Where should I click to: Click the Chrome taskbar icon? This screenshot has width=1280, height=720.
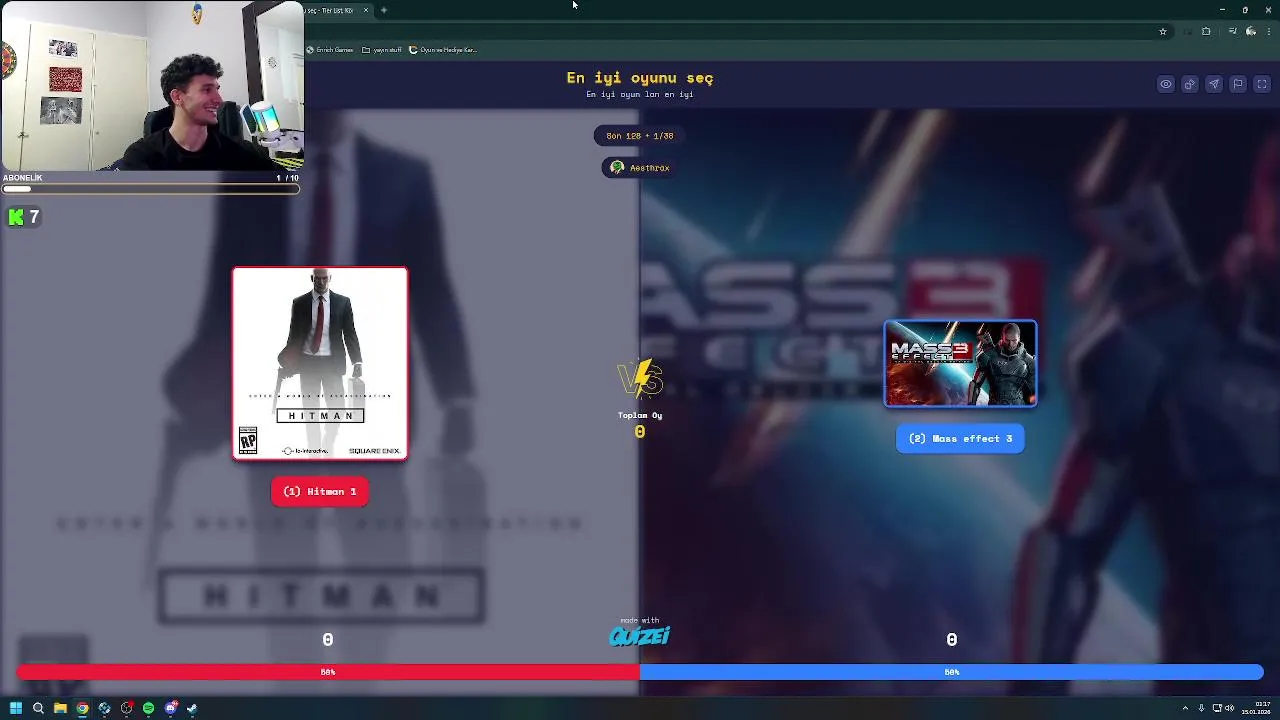(x=82, y=708)
